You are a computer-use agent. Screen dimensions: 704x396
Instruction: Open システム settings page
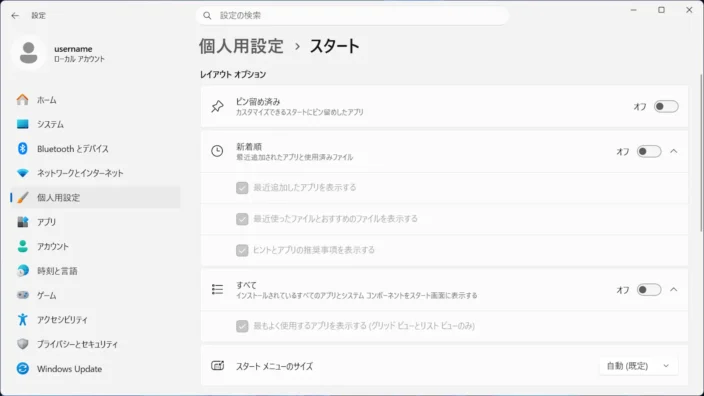pos(95,124)
